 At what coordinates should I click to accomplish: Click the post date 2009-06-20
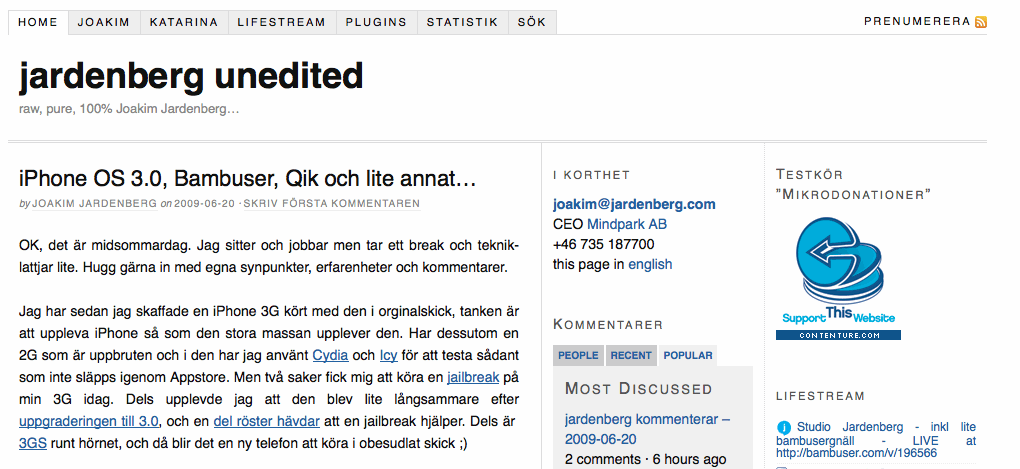point(204,204)
